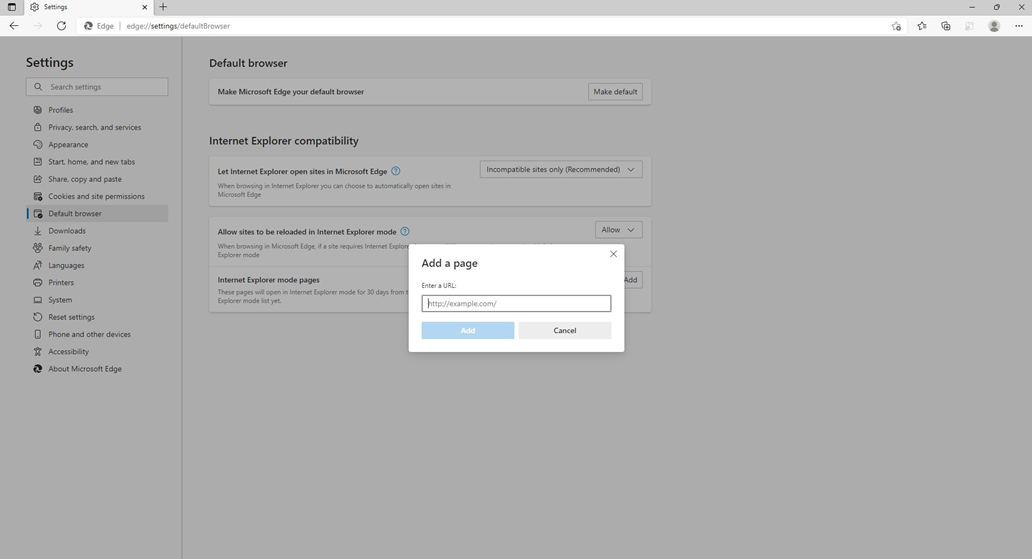Open Share, copy and paste settings

tap(97, 179)
